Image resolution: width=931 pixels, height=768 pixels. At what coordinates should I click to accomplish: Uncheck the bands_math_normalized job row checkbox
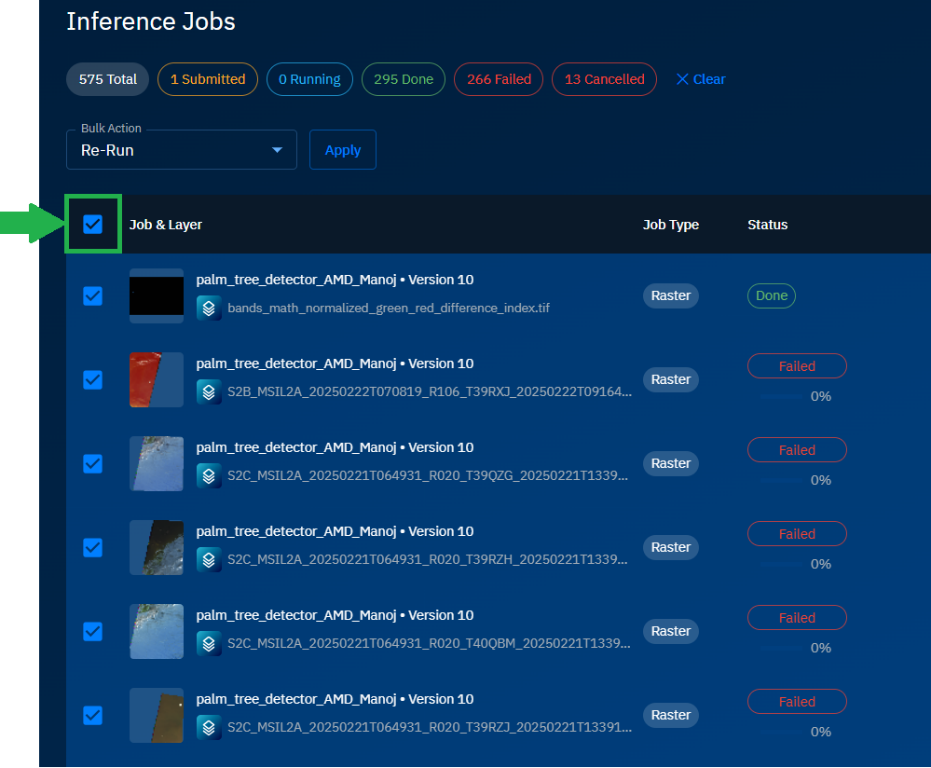click(93, 296)
